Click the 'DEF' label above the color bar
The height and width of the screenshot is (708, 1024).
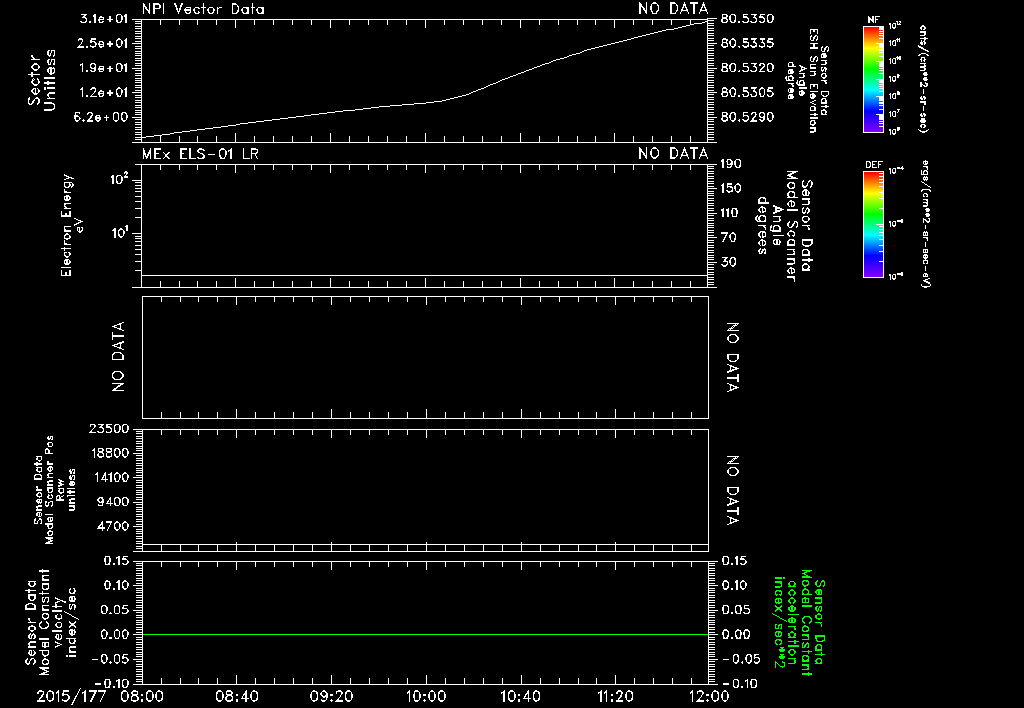coord(873,165)
